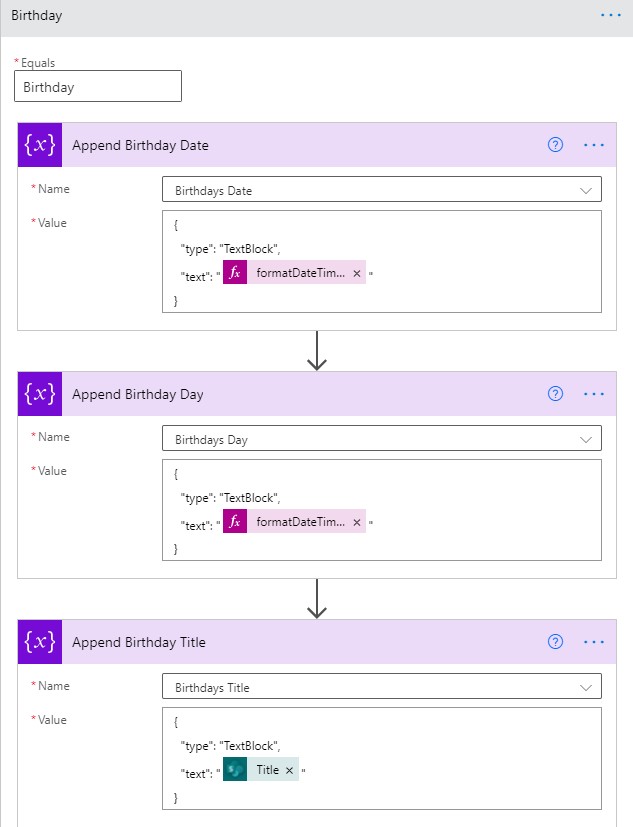Screen dimensions: 633x827
Task: Click the Append Birthday Date variable icon
Action: (x=40, y=145)
